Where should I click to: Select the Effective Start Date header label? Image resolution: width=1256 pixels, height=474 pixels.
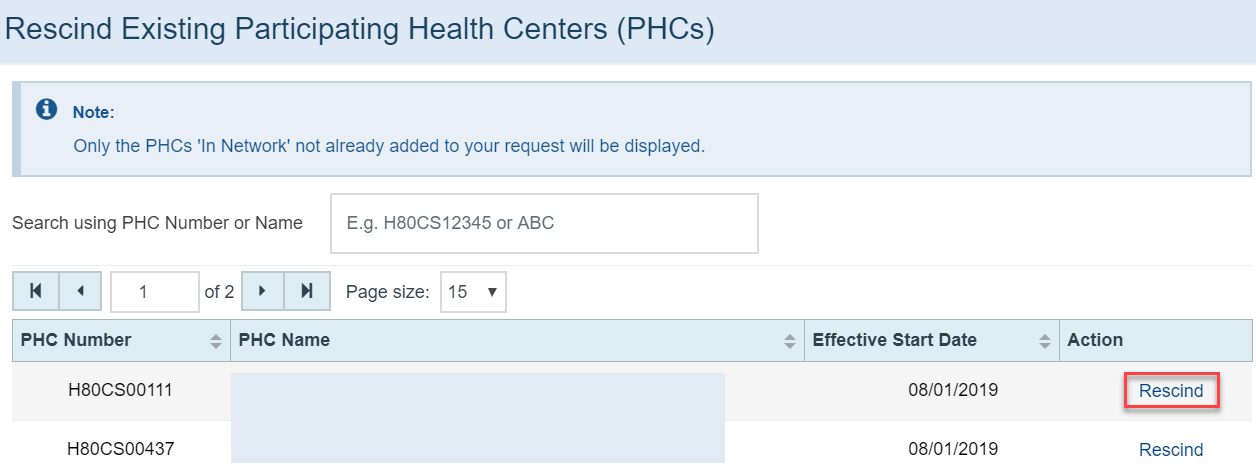click(x=895, y=340)
